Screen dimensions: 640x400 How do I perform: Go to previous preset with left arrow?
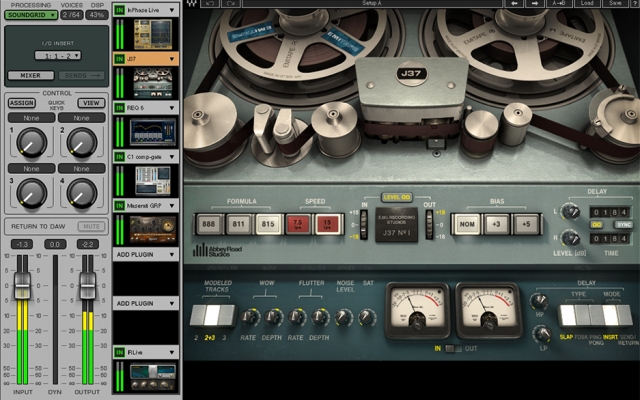pos(514,3)
